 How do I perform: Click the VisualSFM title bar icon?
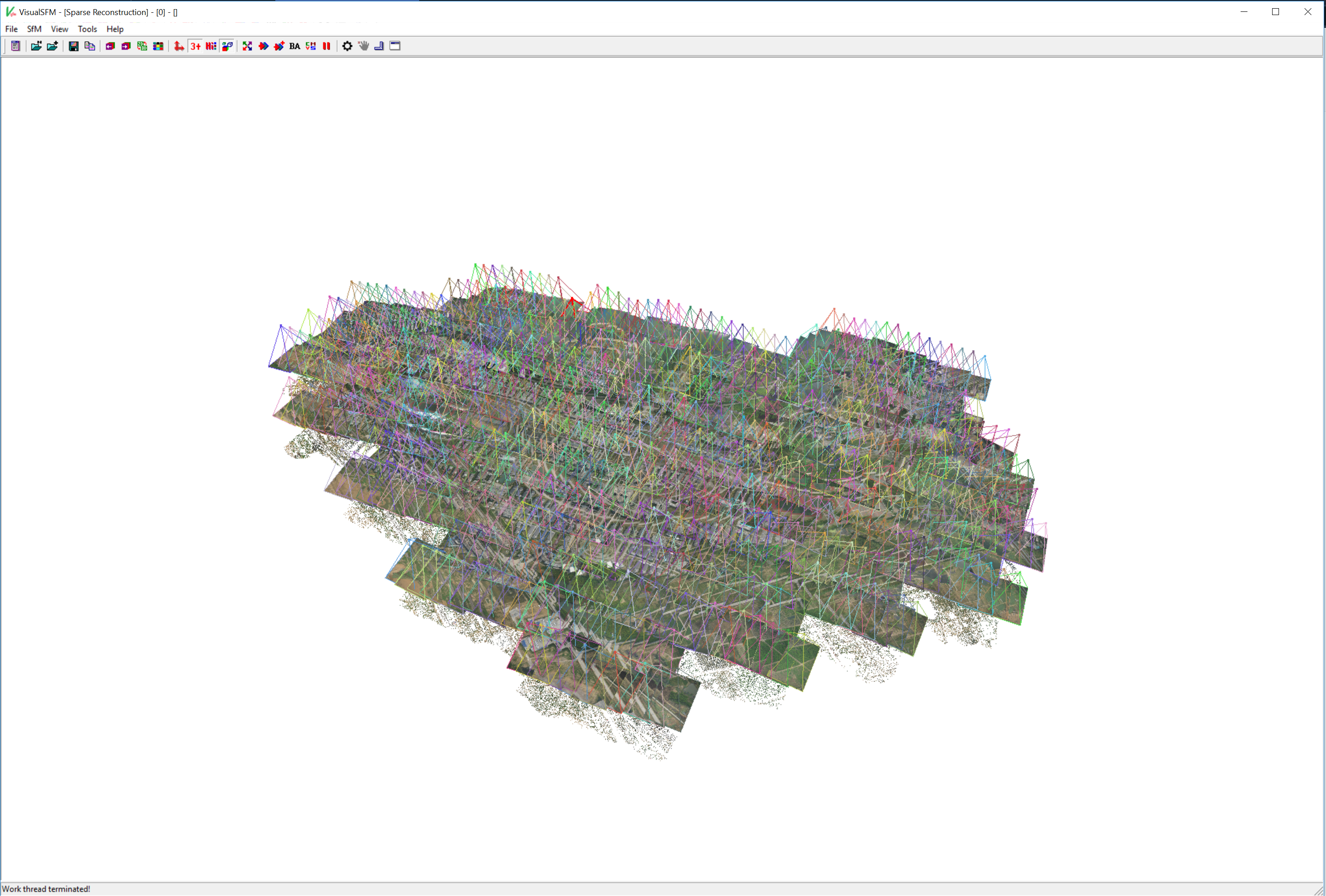coord(10,12)
